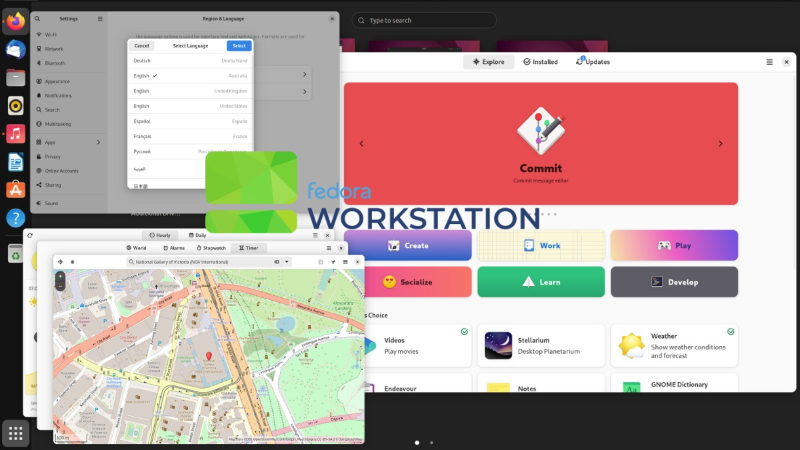
Task: Show the next featured app banner
Action: [x=720, y=144]
